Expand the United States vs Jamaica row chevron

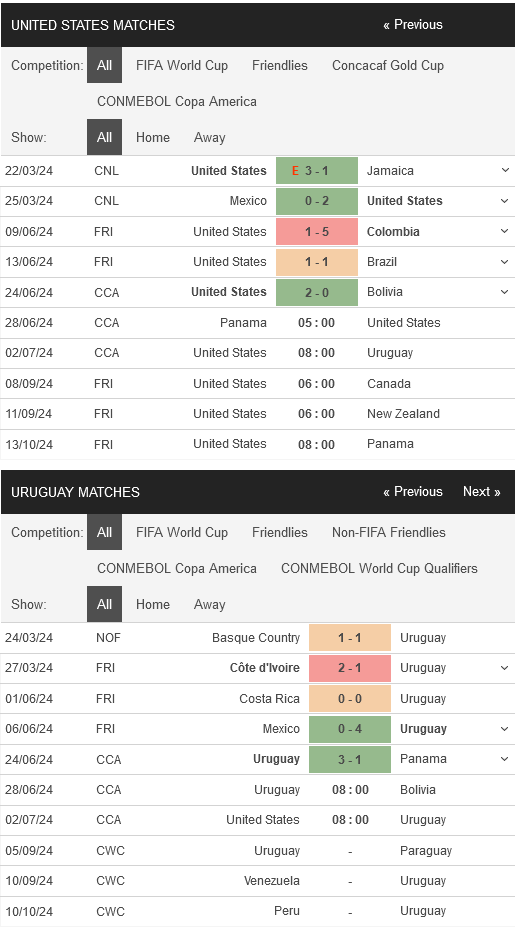click(505, 171)
